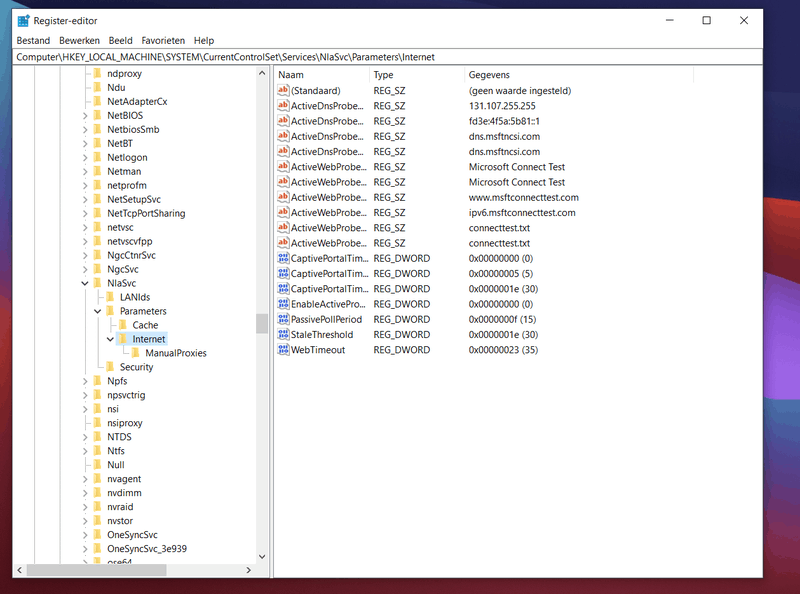800x594 pixels.
Task: Click the tree pane vertical scrollbar thumb
Action: pos(262,323)
